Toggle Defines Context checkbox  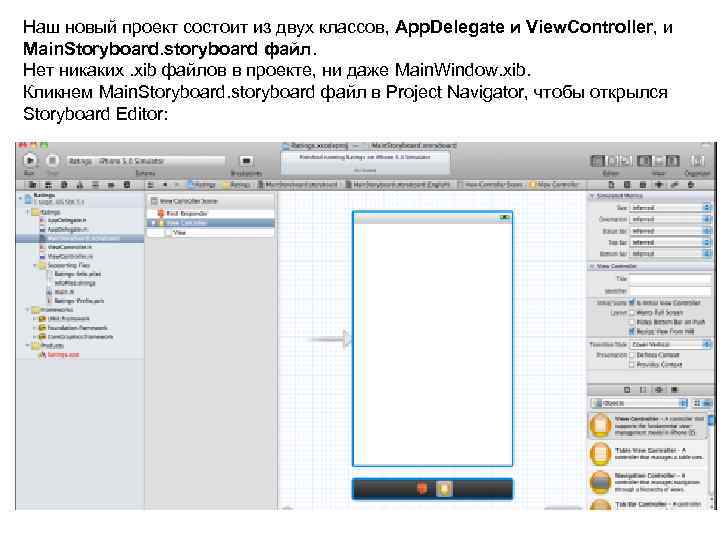point(632,355)
